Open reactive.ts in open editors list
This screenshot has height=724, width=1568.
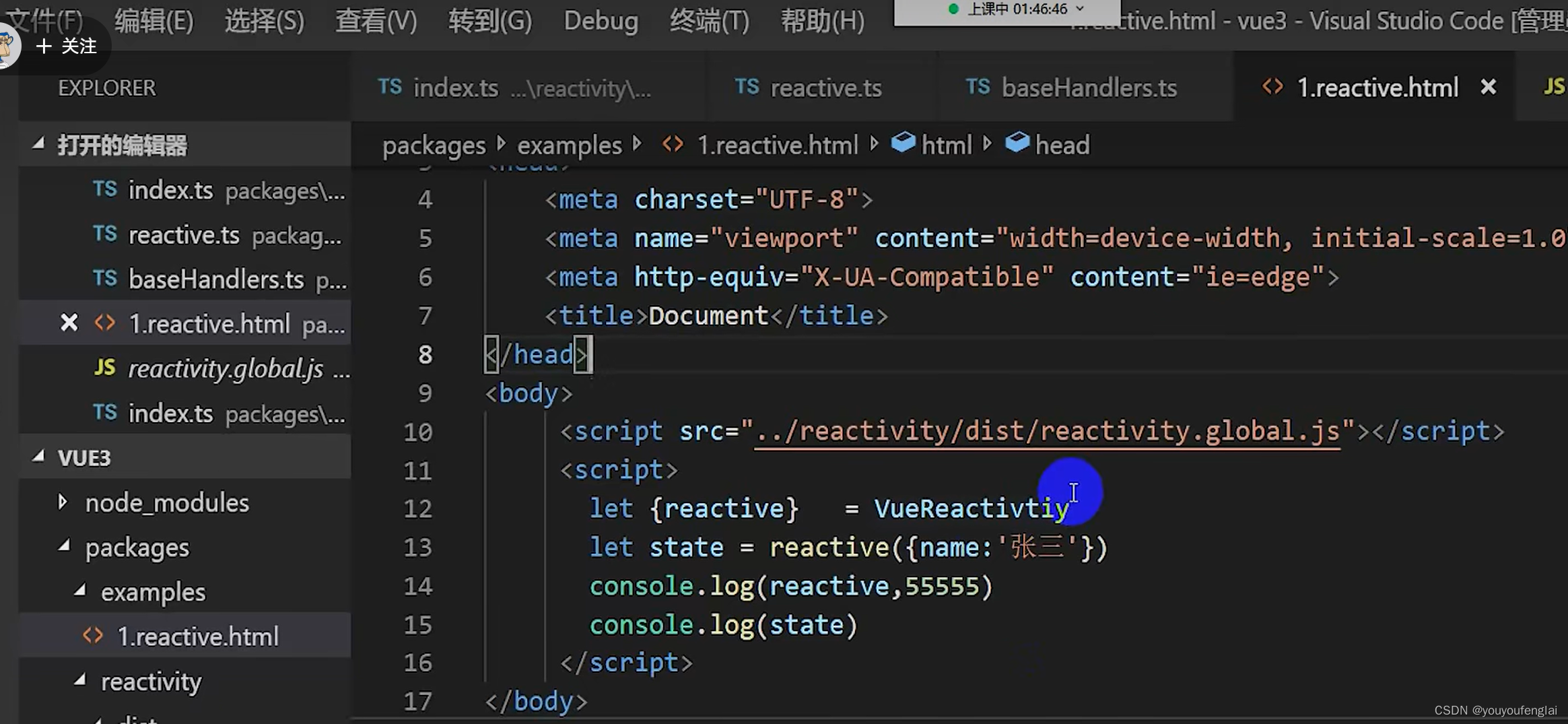(184, 235)
